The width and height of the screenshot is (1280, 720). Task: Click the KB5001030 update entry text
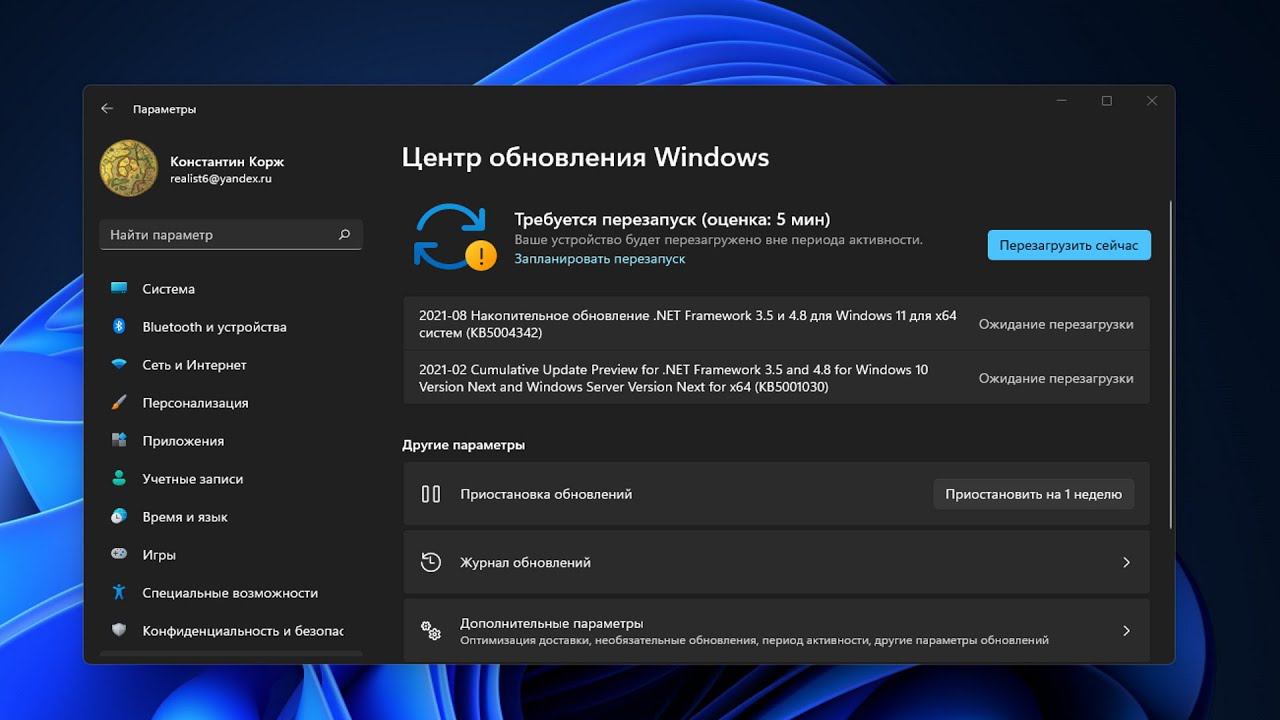tap(674, 378)
